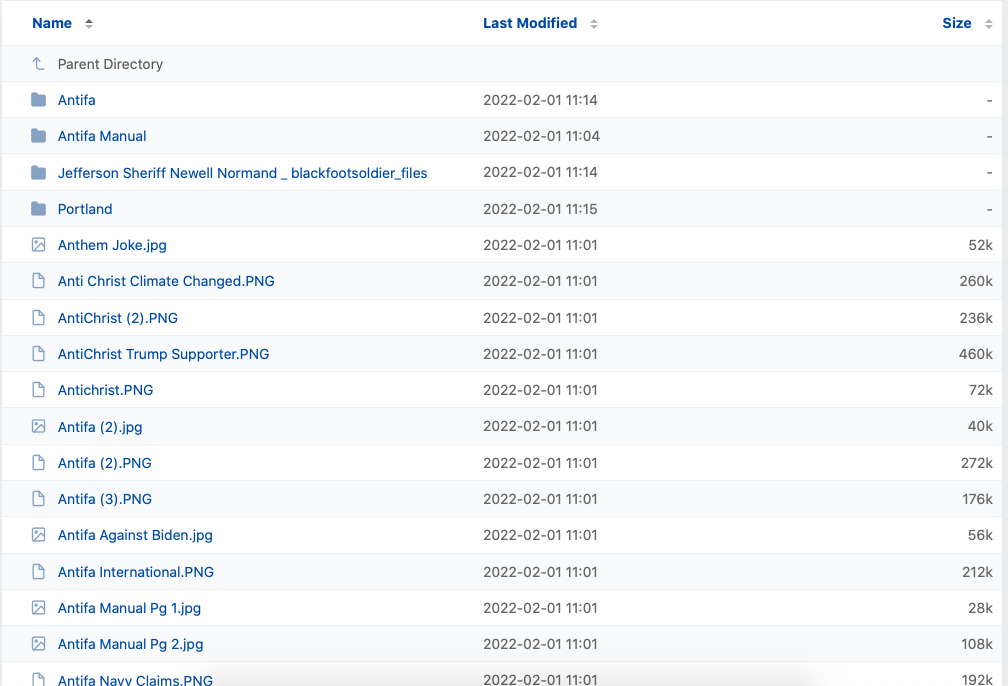Viewport: 1008px width, 686px height.
Task: Open the Portland folder
Action: coord(85,209)
